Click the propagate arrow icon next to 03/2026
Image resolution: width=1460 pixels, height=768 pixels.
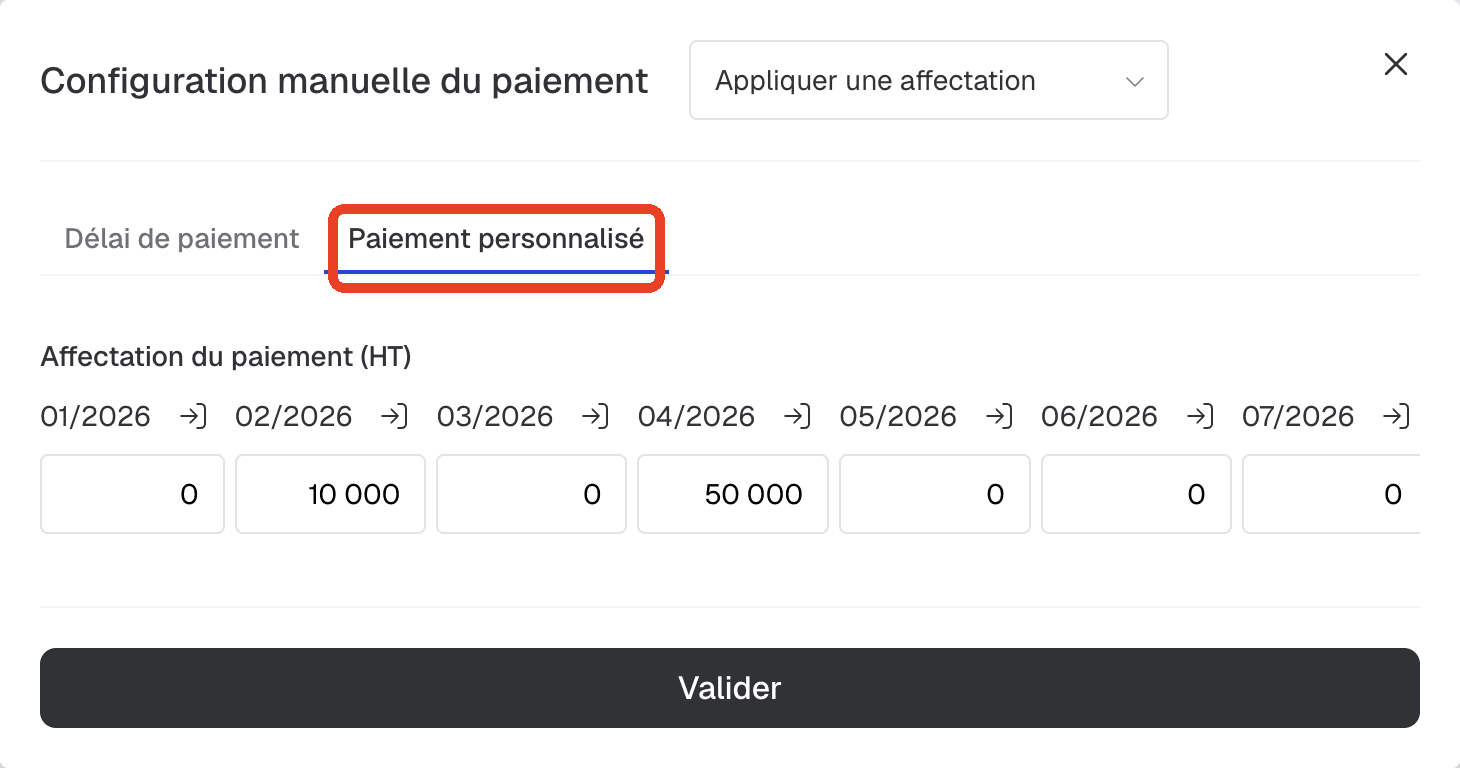[596, 416]
